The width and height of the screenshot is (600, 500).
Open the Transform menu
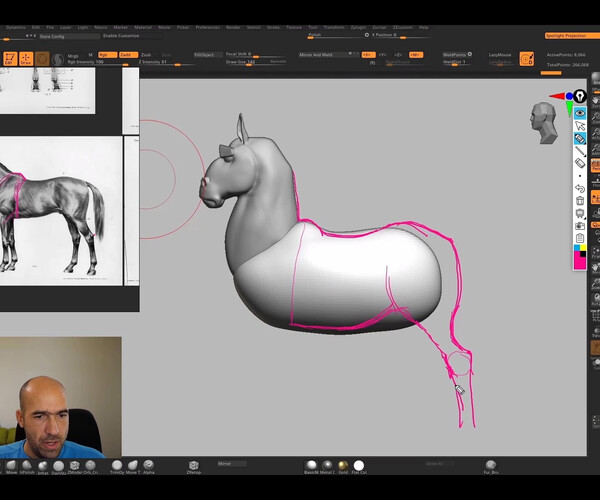pos(334,28)
